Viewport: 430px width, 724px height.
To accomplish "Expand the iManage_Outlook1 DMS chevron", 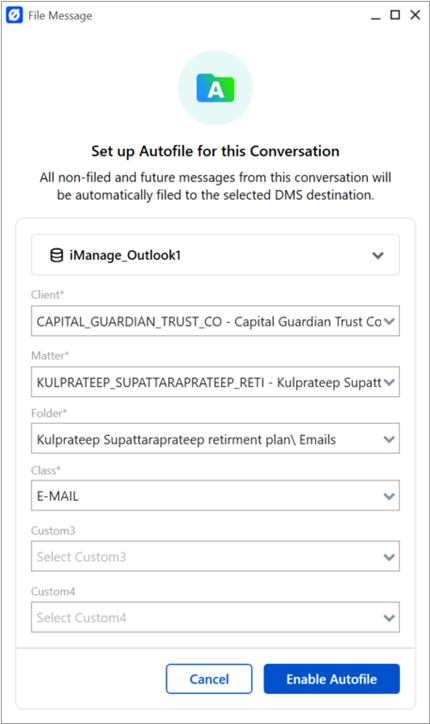I will point(378,255).
